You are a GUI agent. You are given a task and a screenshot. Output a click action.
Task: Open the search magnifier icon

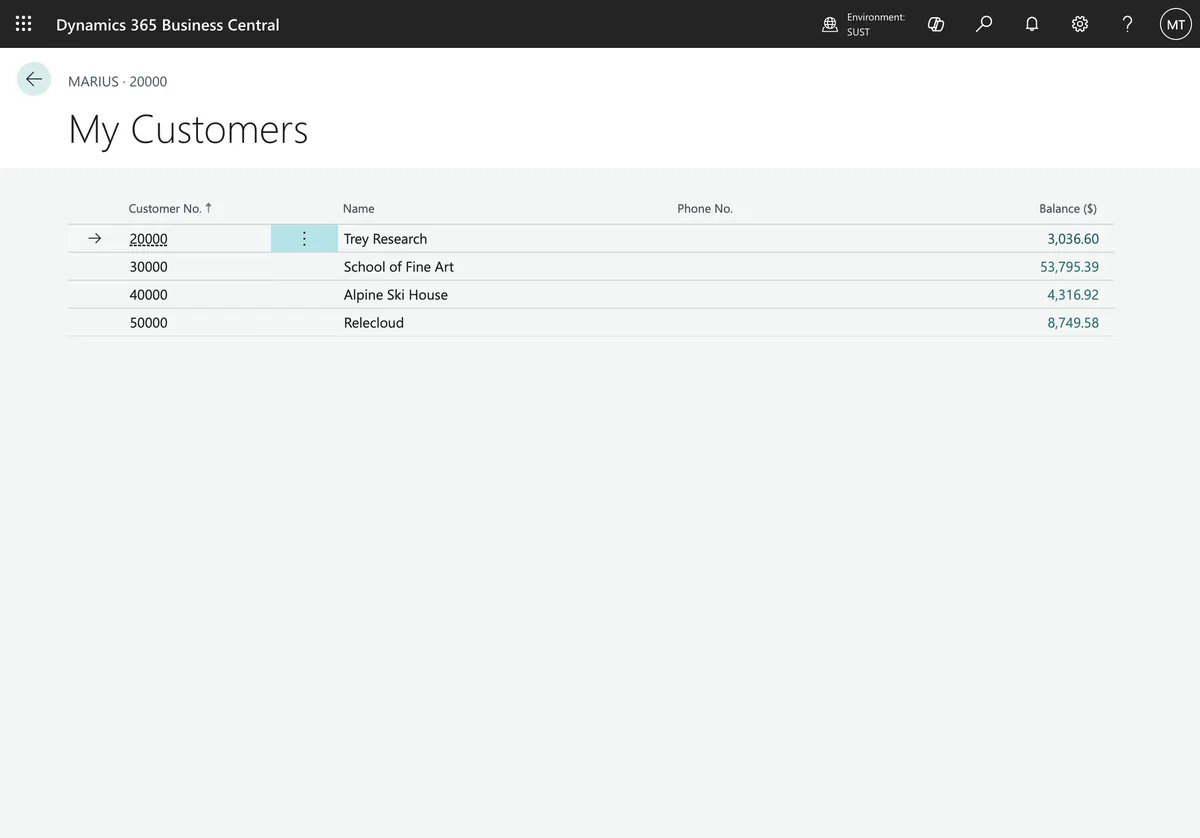coord(984,24)
